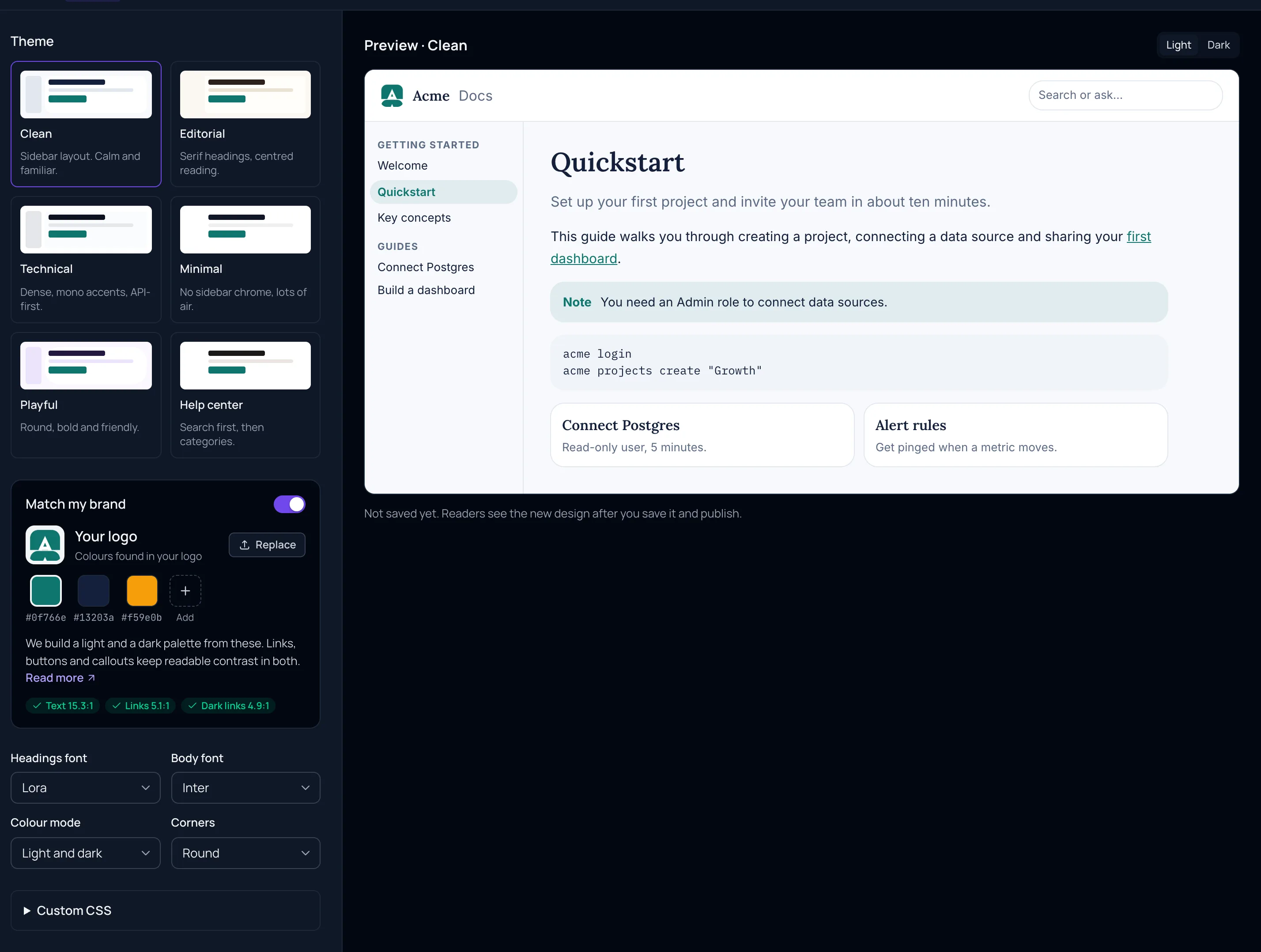Open the Colour mode dropdown
Image resolution: width=1261 pixels, height=952 pixels.
(86, 853)
